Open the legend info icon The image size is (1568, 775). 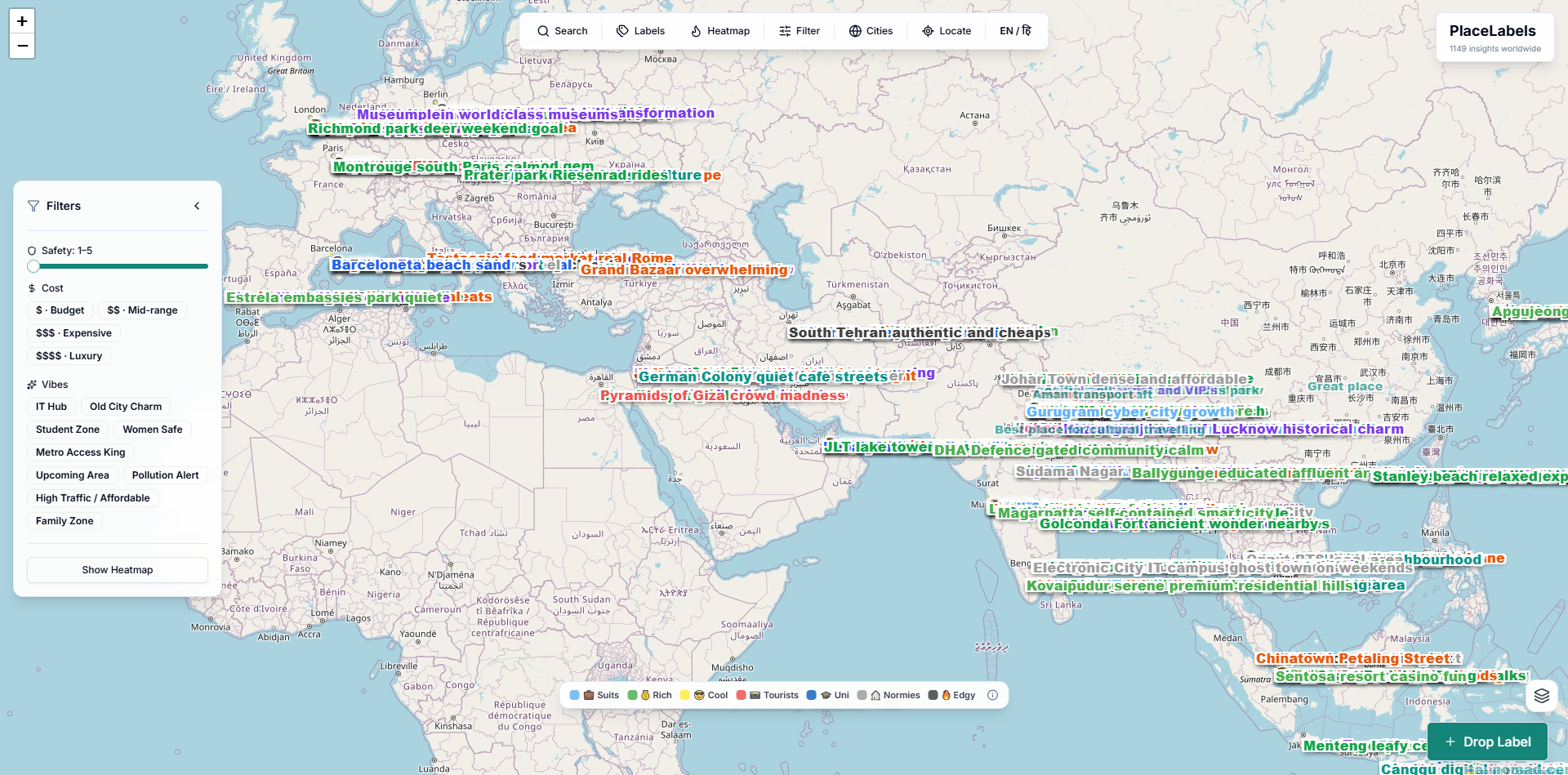(992, 695)
